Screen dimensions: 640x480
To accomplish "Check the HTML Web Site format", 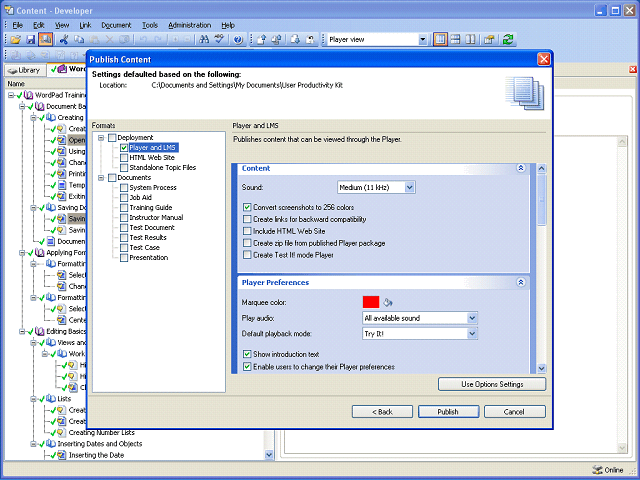I will pyautogui.click(x=124, y=158).
